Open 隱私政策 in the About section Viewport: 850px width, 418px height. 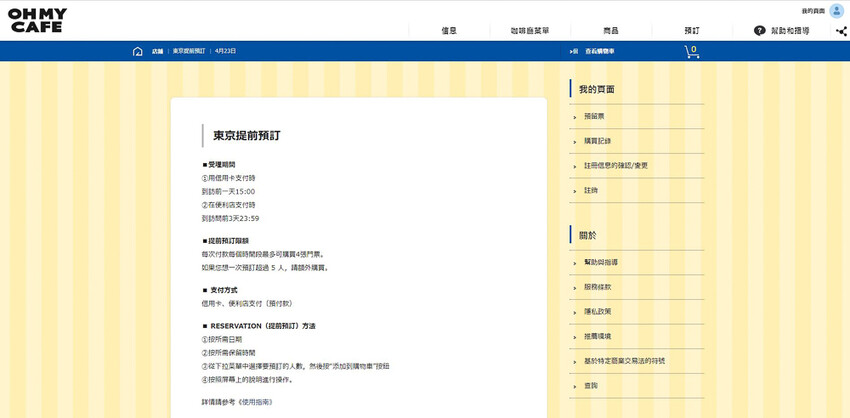point(597,311)
